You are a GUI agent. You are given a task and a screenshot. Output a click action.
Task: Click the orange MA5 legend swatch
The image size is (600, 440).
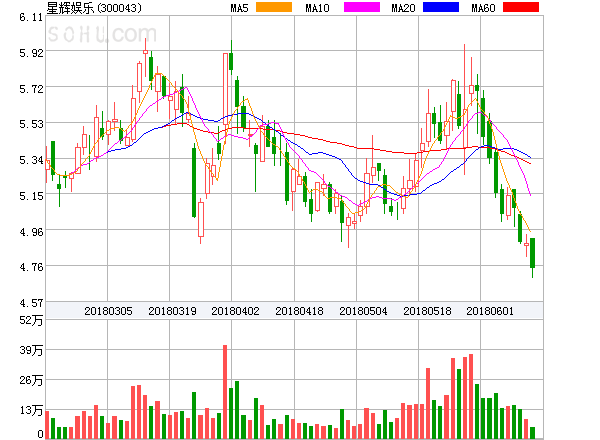click(x=274, y=7)
